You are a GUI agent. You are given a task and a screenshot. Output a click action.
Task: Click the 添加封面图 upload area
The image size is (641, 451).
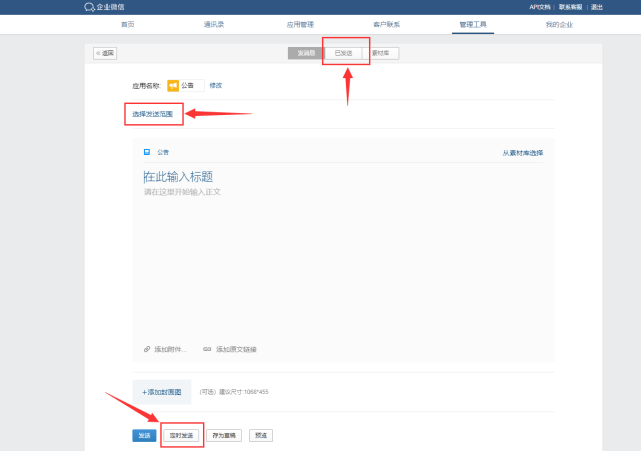162,392
